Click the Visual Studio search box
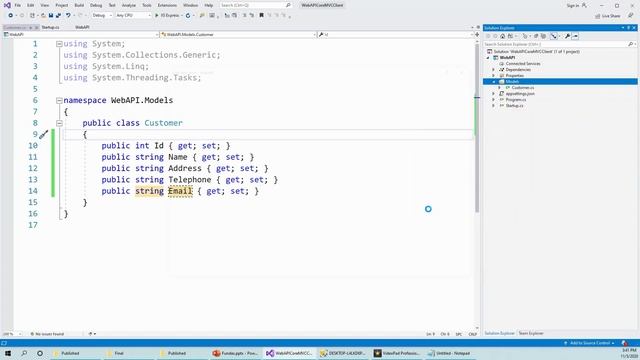The height and width of the screenshot is (360, 640). [x=256, y=5]
